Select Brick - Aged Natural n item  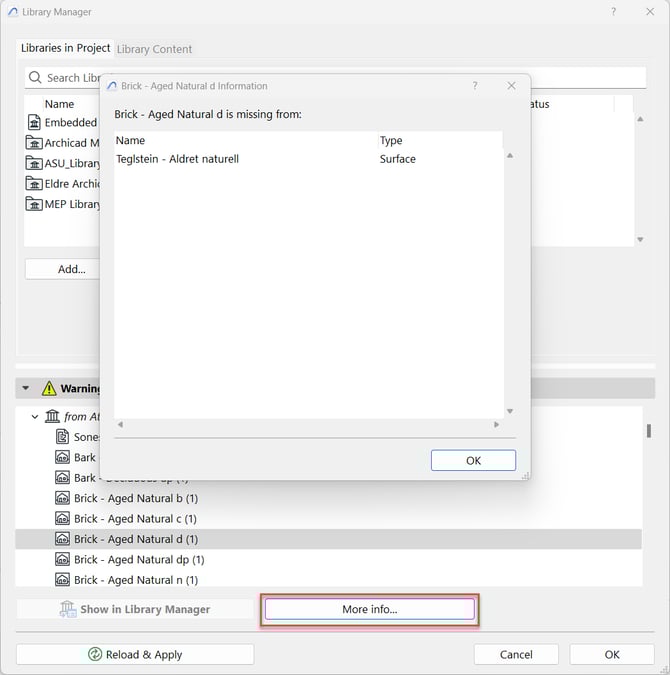[x=135, y=580]
